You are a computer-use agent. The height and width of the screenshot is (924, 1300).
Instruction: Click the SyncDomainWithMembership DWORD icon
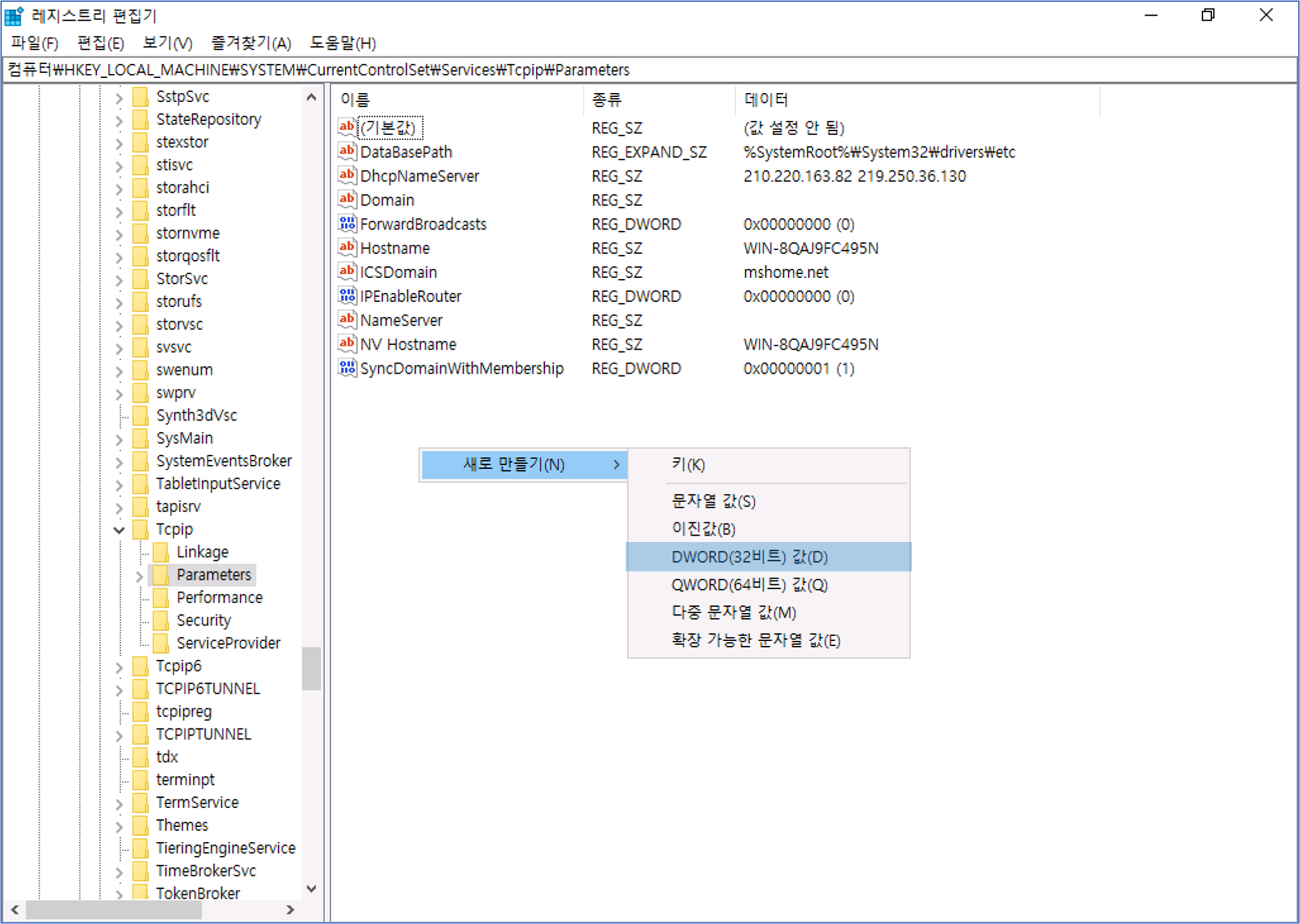347,368
